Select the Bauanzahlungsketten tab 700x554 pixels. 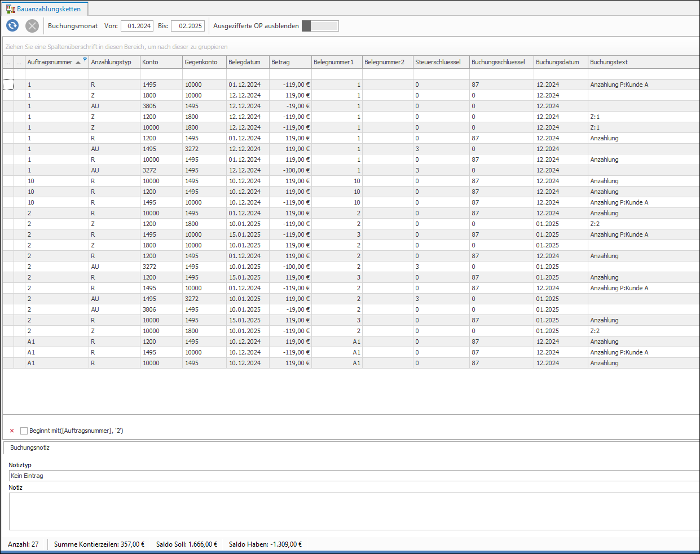(44, 8)
